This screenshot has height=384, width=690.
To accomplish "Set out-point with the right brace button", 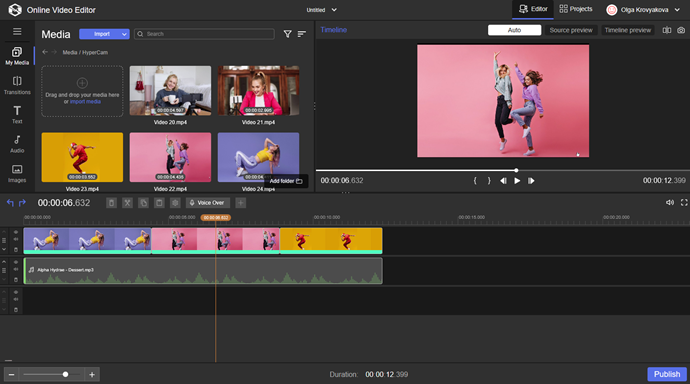I will pyautogui.click(x=489, y=180).
